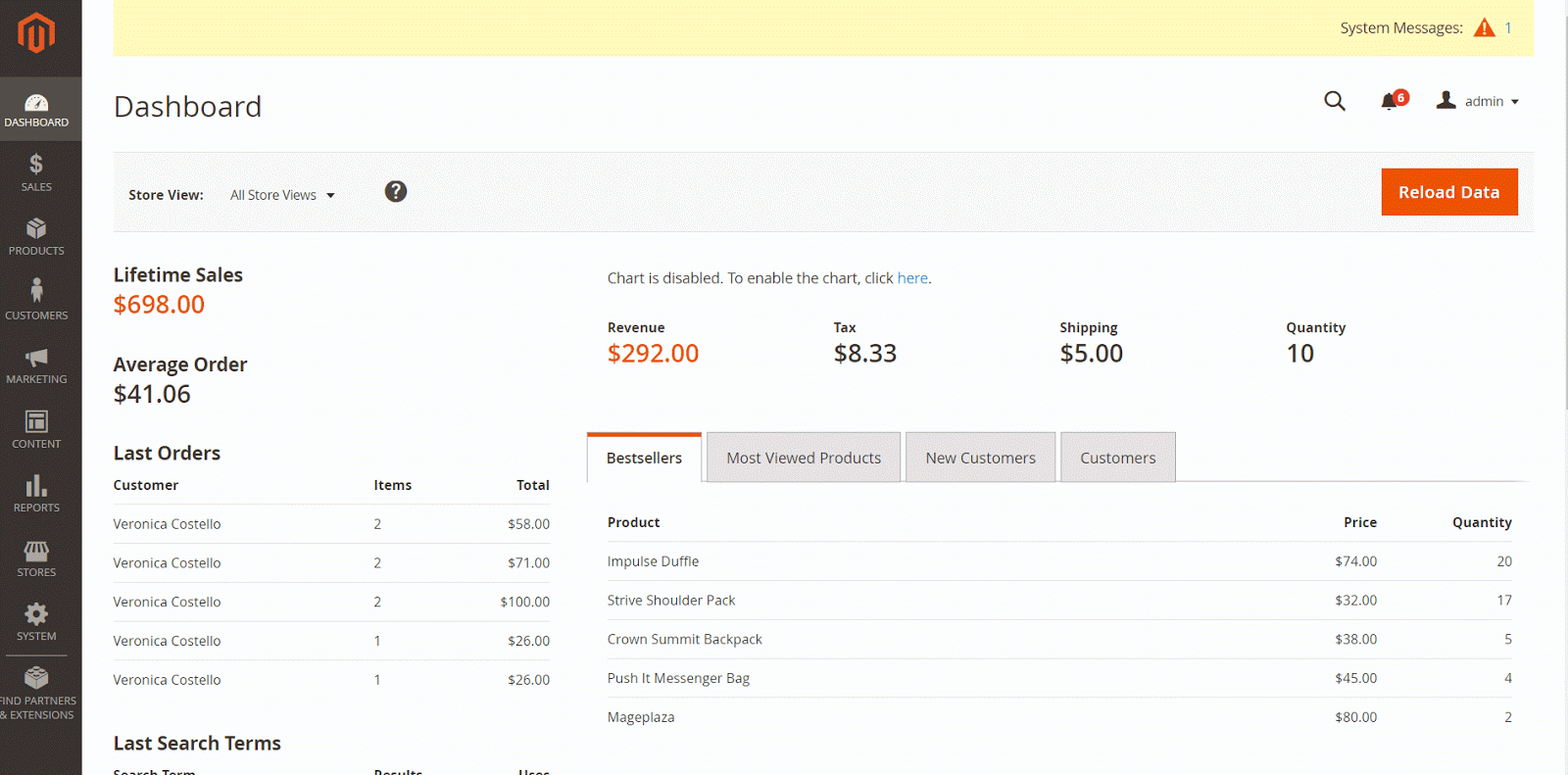Open Reports bar chart menu

(x=36, y=494)
